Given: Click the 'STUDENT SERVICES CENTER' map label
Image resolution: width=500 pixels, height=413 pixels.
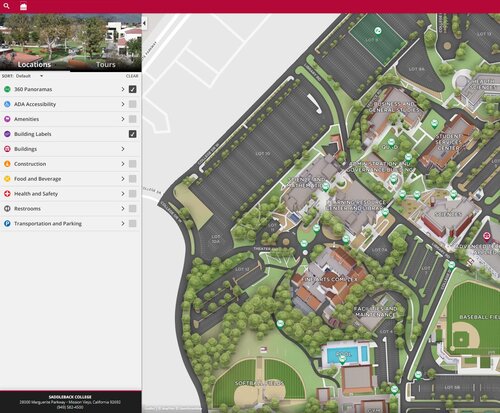Looking at the screenshot, I should [x=448, y=142].
